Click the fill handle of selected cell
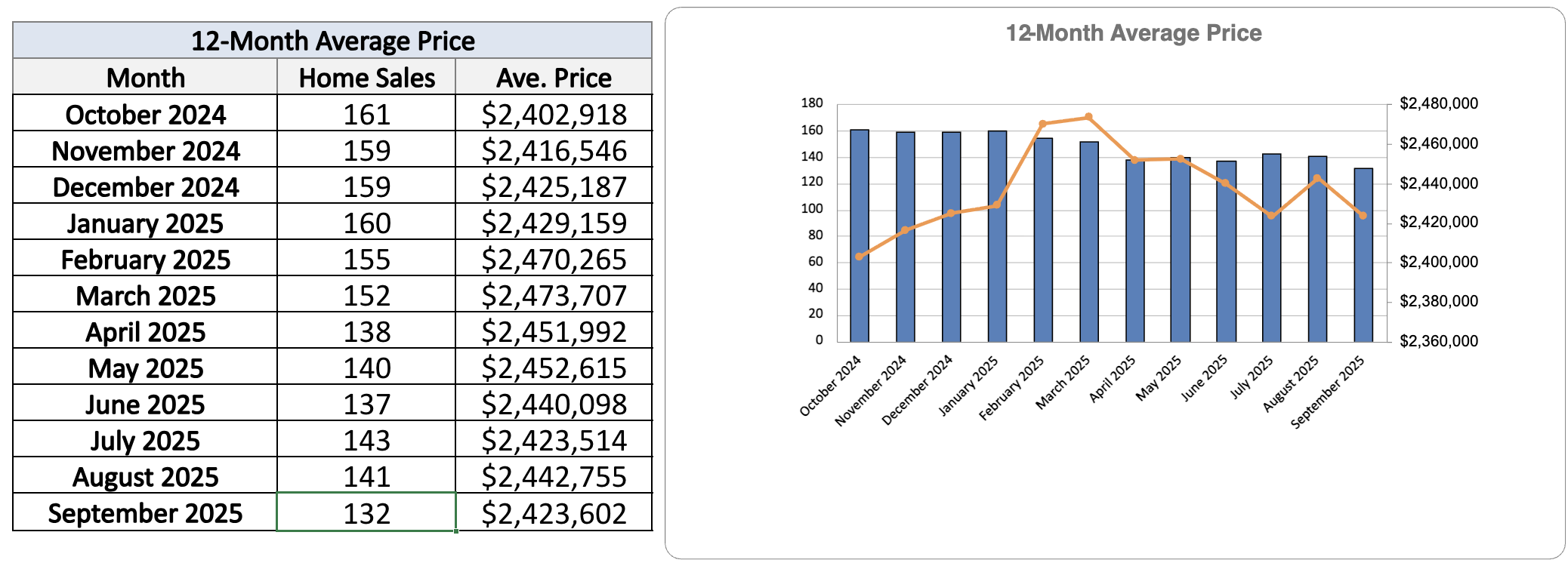 click(456, 531)
